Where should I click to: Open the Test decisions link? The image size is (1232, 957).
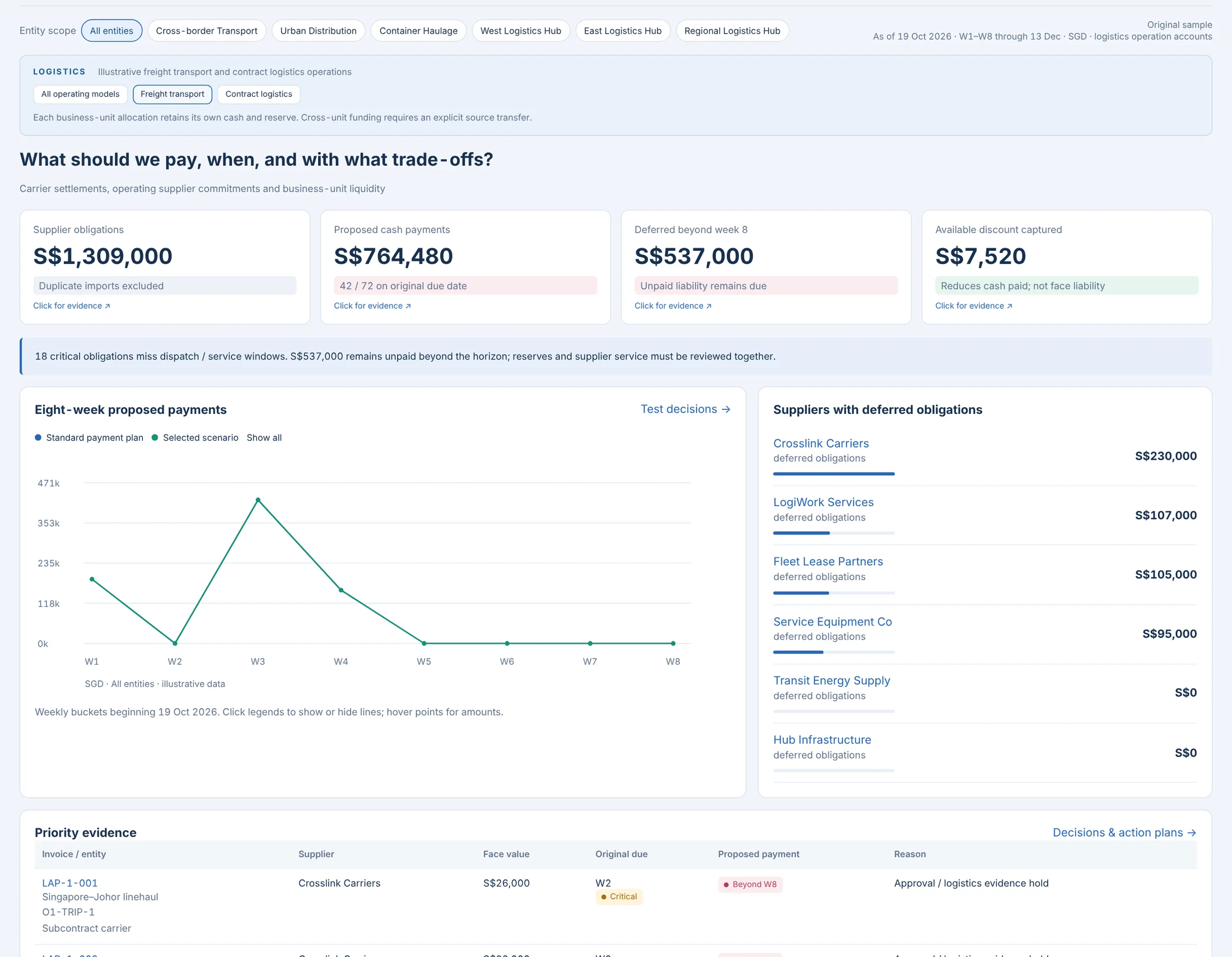point(685,409)
